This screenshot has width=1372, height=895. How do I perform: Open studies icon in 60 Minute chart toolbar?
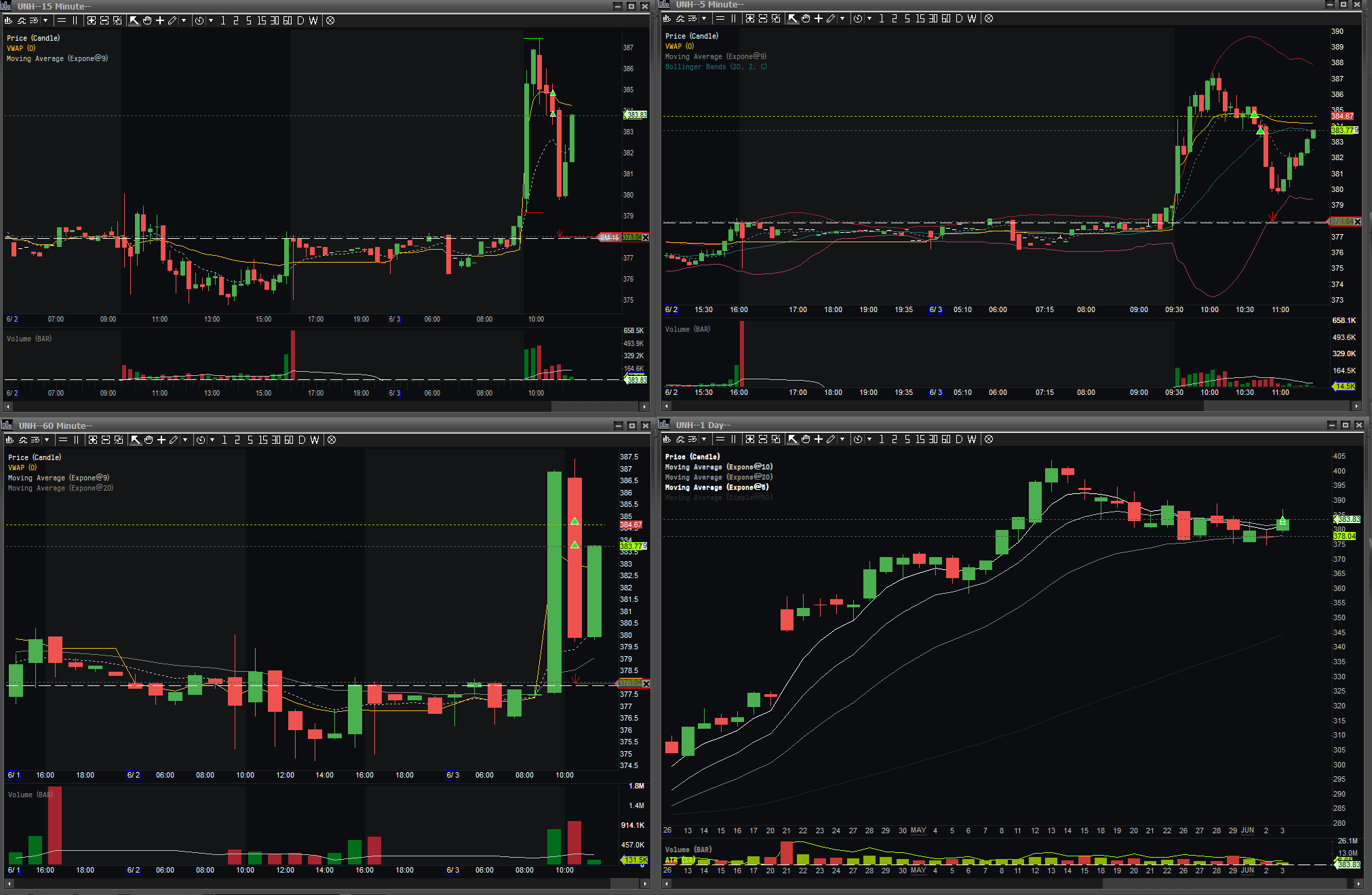pyautogui.click(x=22, y=440)
